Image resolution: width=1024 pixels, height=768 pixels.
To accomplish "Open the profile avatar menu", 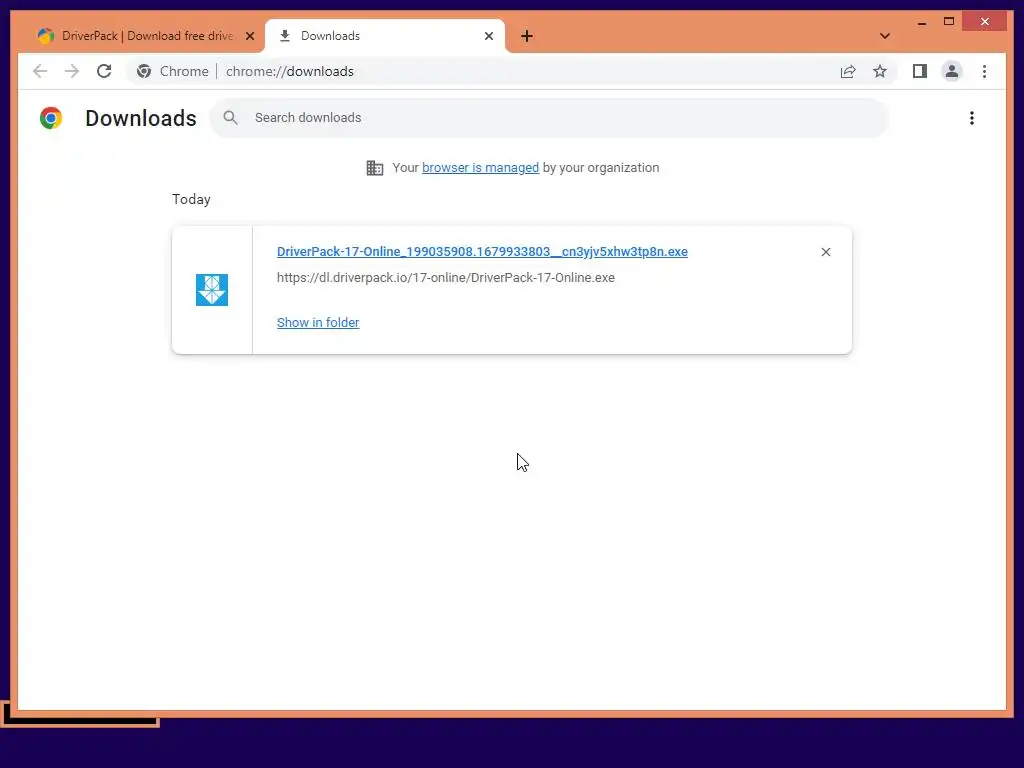I will pyautogui.click(x=952, y=71).
